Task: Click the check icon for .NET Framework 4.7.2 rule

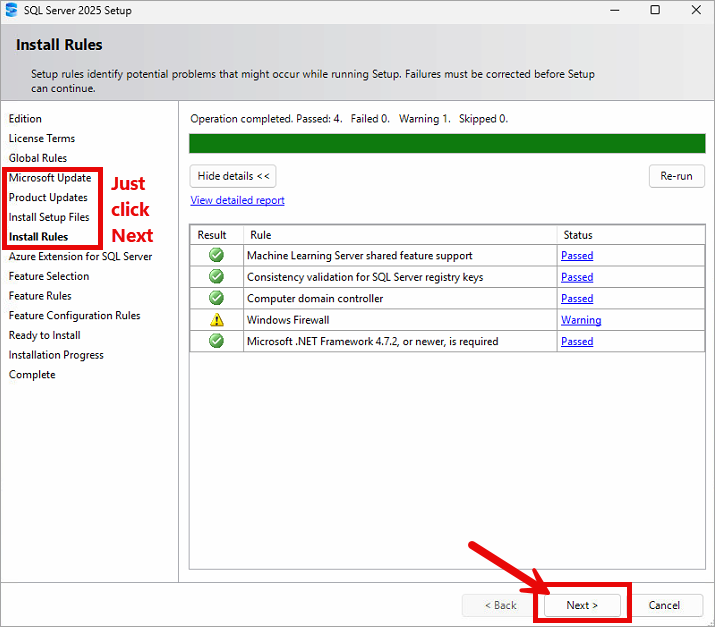Action: tap(216, 341)
